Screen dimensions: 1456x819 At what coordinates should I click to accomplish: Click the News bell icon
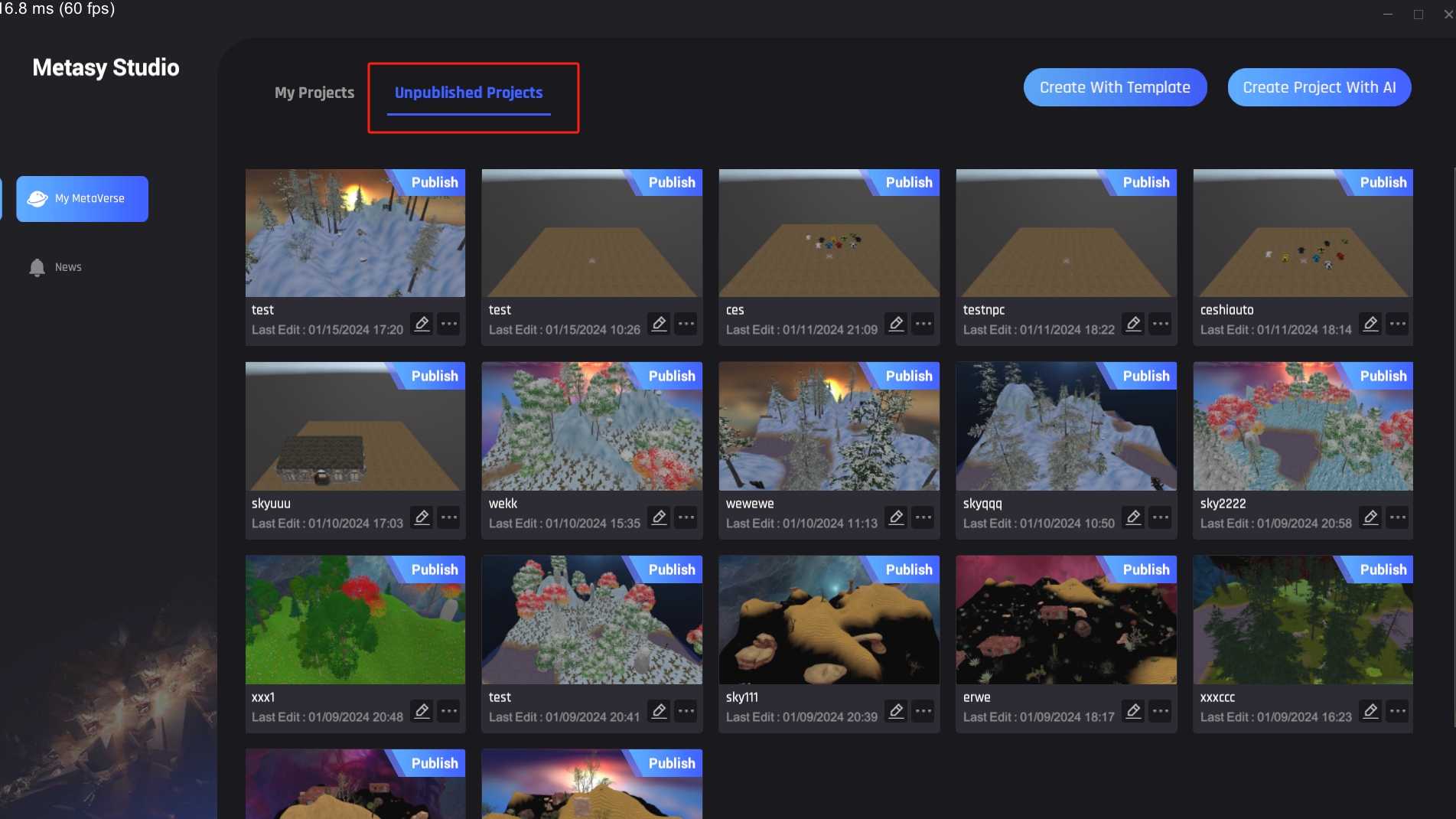point(37,267)
